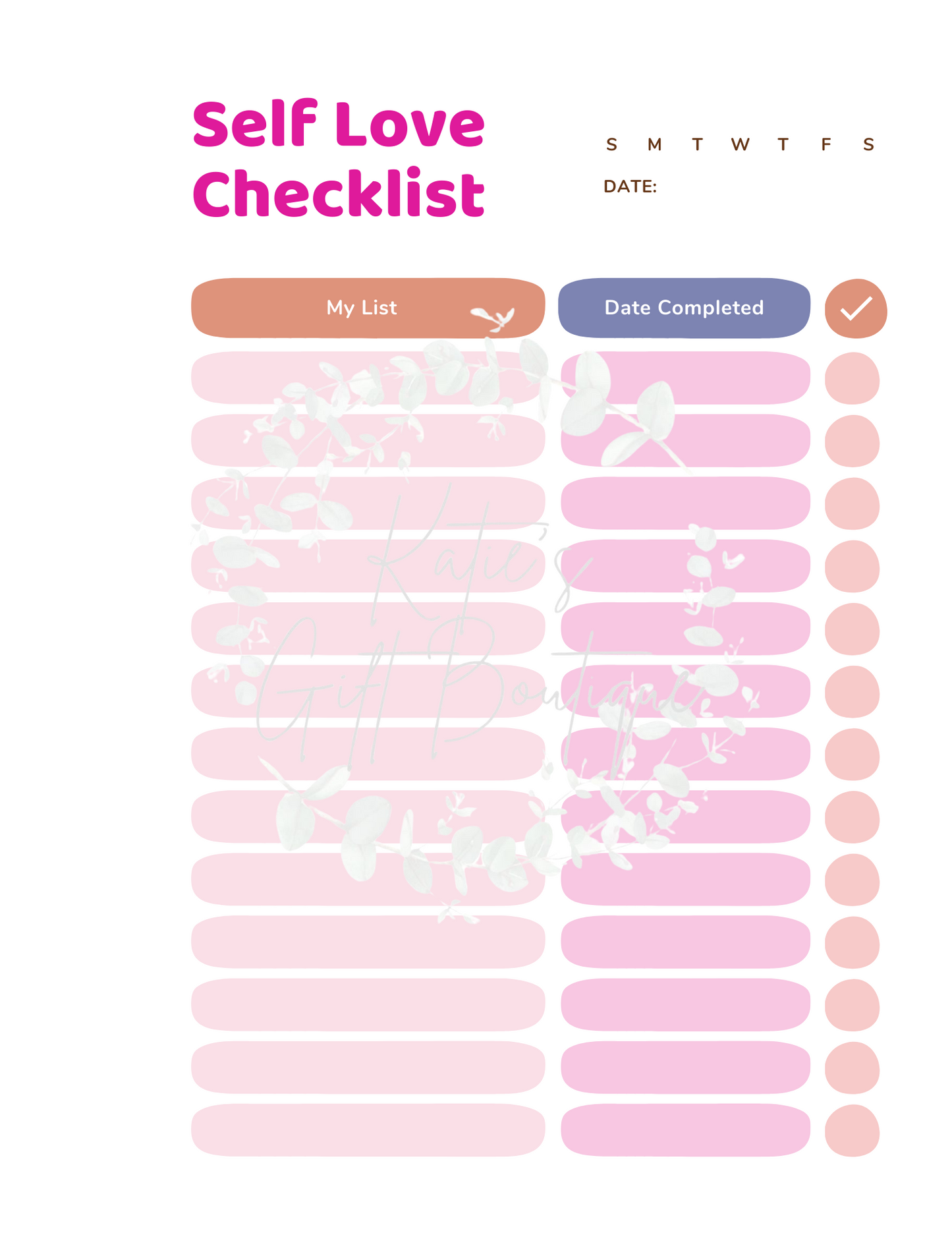Click the Date Completed header pill
This screenshot has height=1233, width=952.
click(x=684, y=308)
